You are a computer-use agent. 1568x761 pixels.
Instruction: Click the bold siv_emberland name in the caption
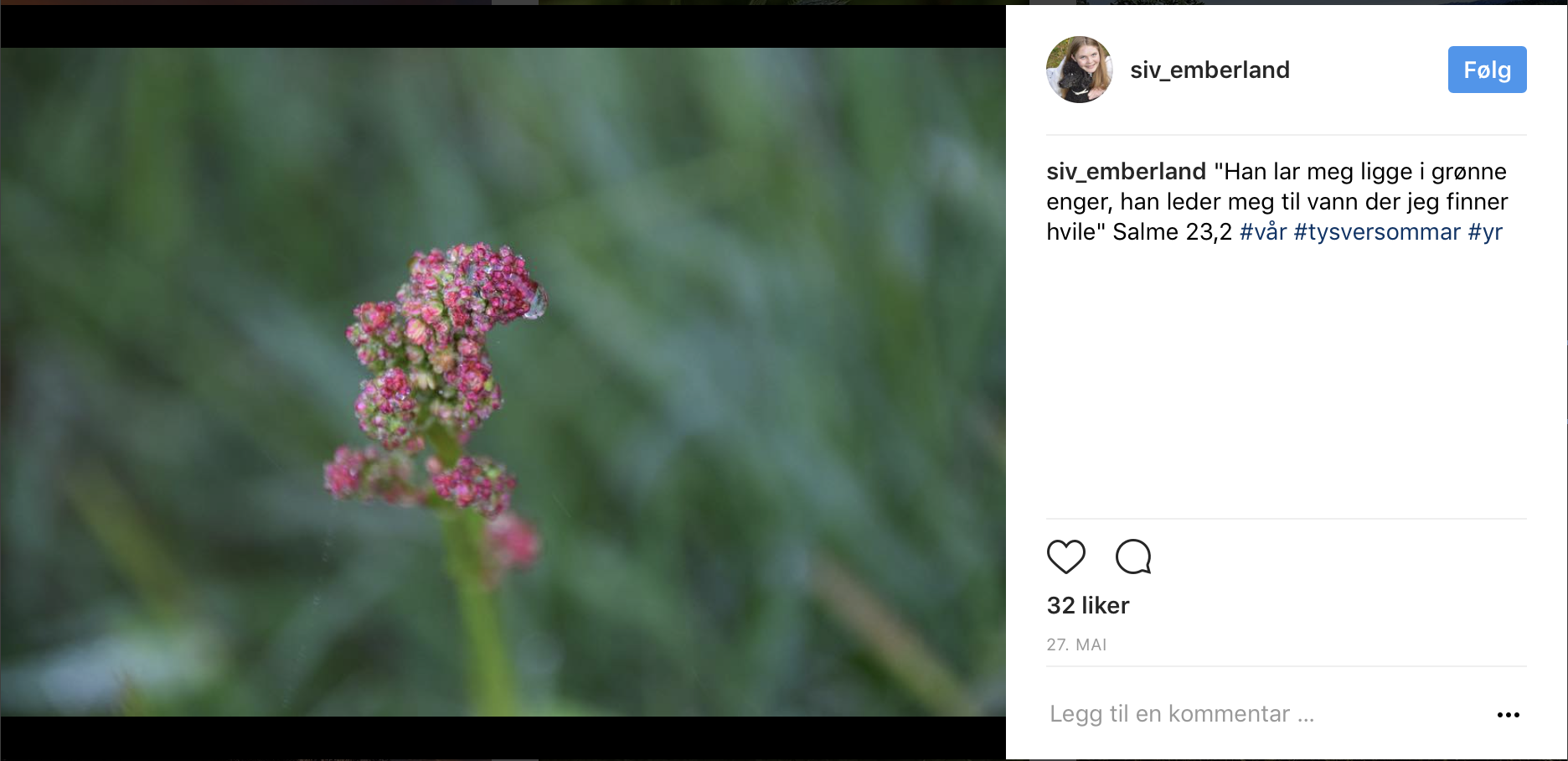(1126, 172)
